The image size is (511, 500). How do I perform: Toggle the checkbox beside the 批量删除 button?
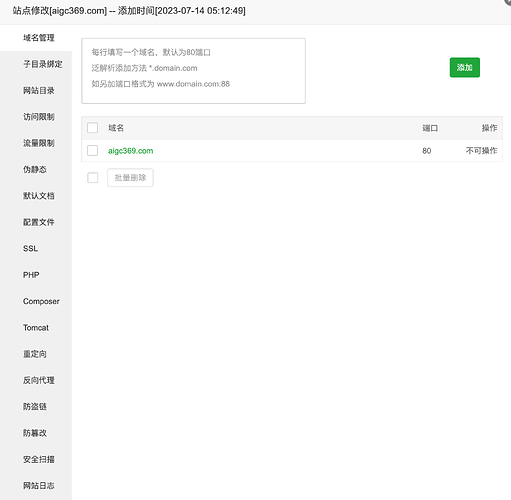[x=92, y=178]
